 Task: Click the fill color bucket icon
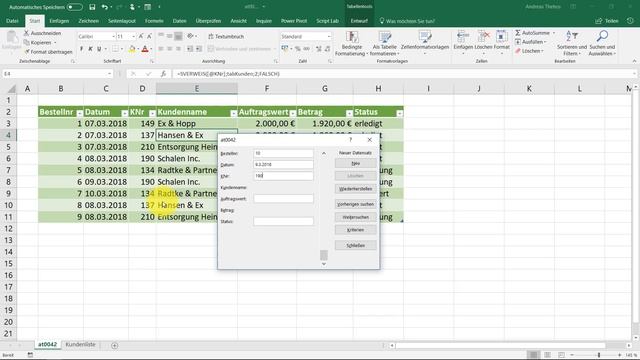coord(132,49)
